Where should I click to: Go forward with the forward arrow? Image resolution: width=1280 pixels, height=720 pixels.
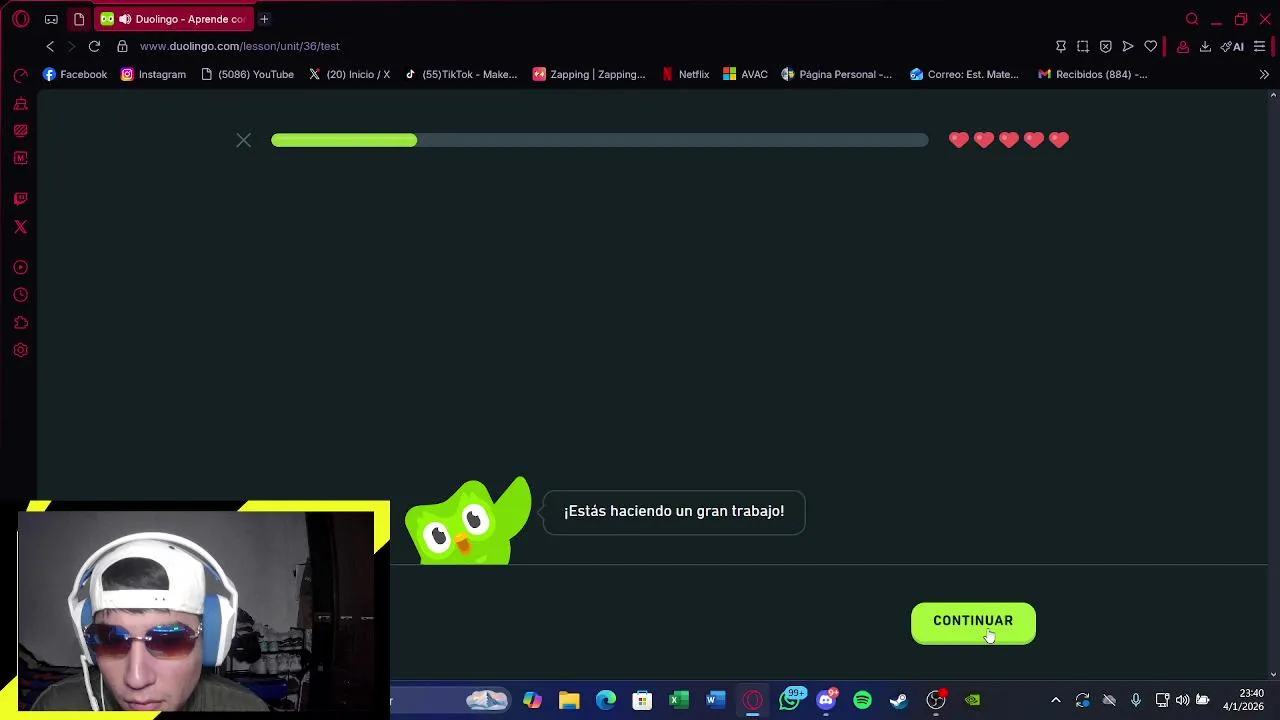pyautogui.click(x=71, y=46)
